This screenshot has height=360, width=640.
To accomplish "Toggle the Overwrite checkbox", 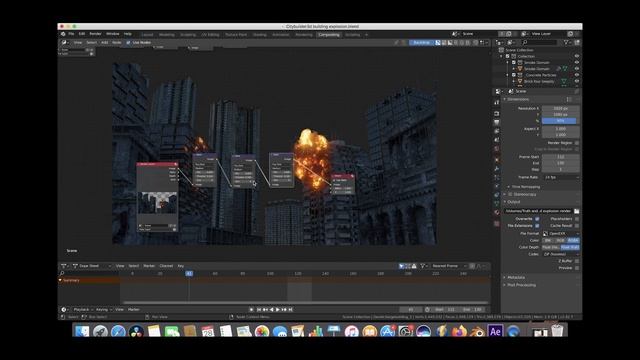I will [x=537, y=219].
